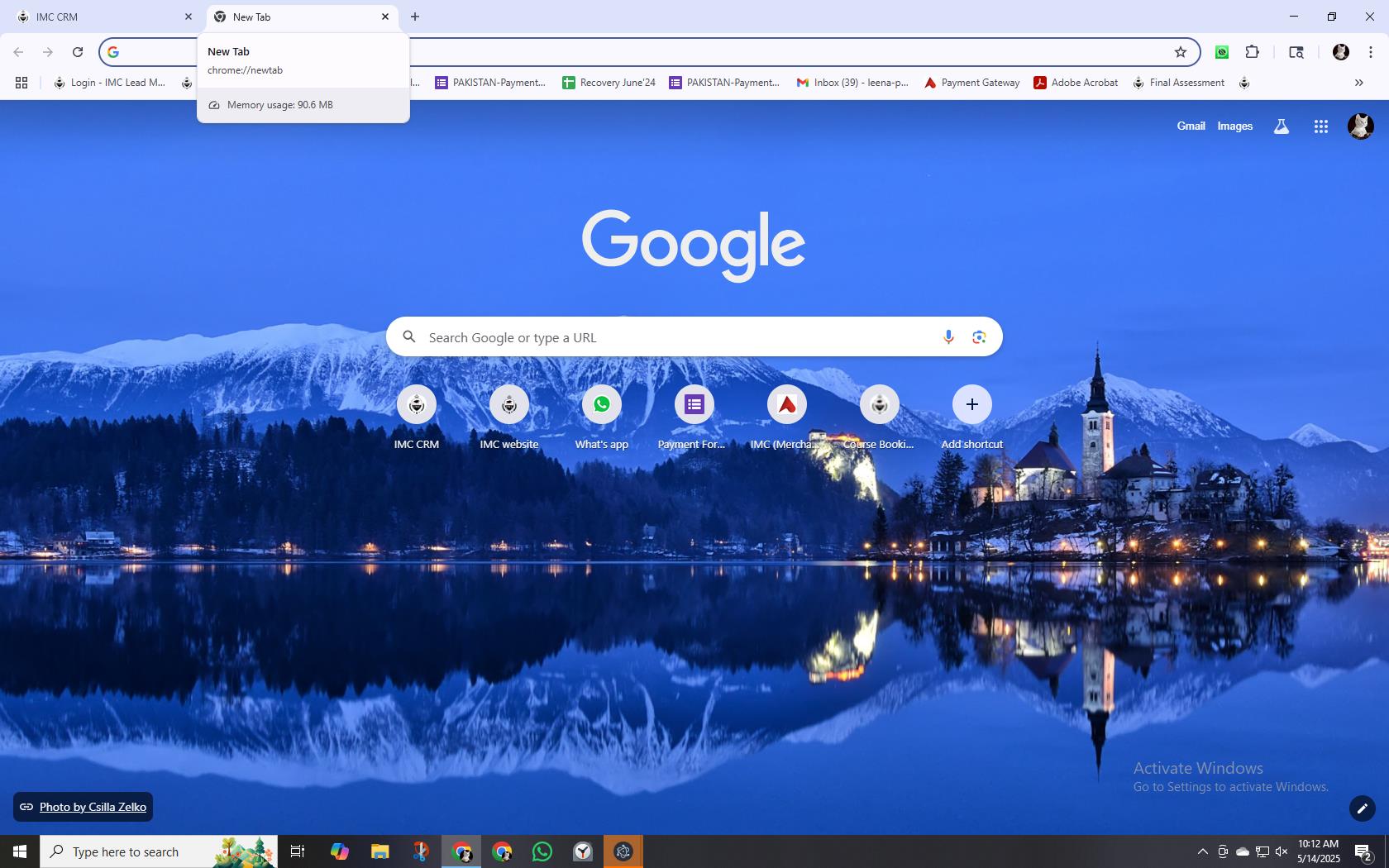Select the New Tab tab
Image resolution: width=1389 pixels, height=868 pixels.
point(303,17)
